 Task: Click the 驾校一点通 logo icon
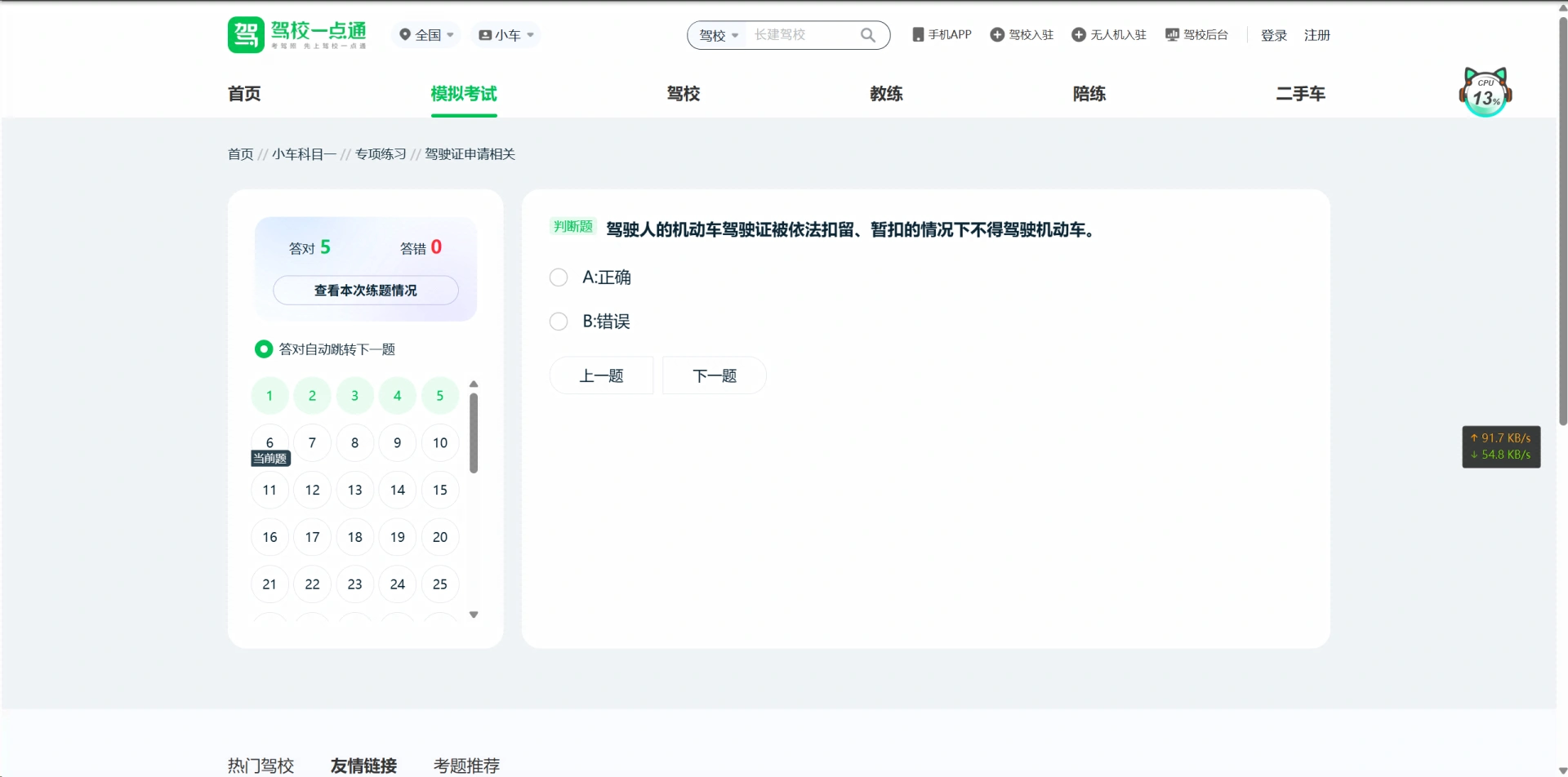(246, 35)
